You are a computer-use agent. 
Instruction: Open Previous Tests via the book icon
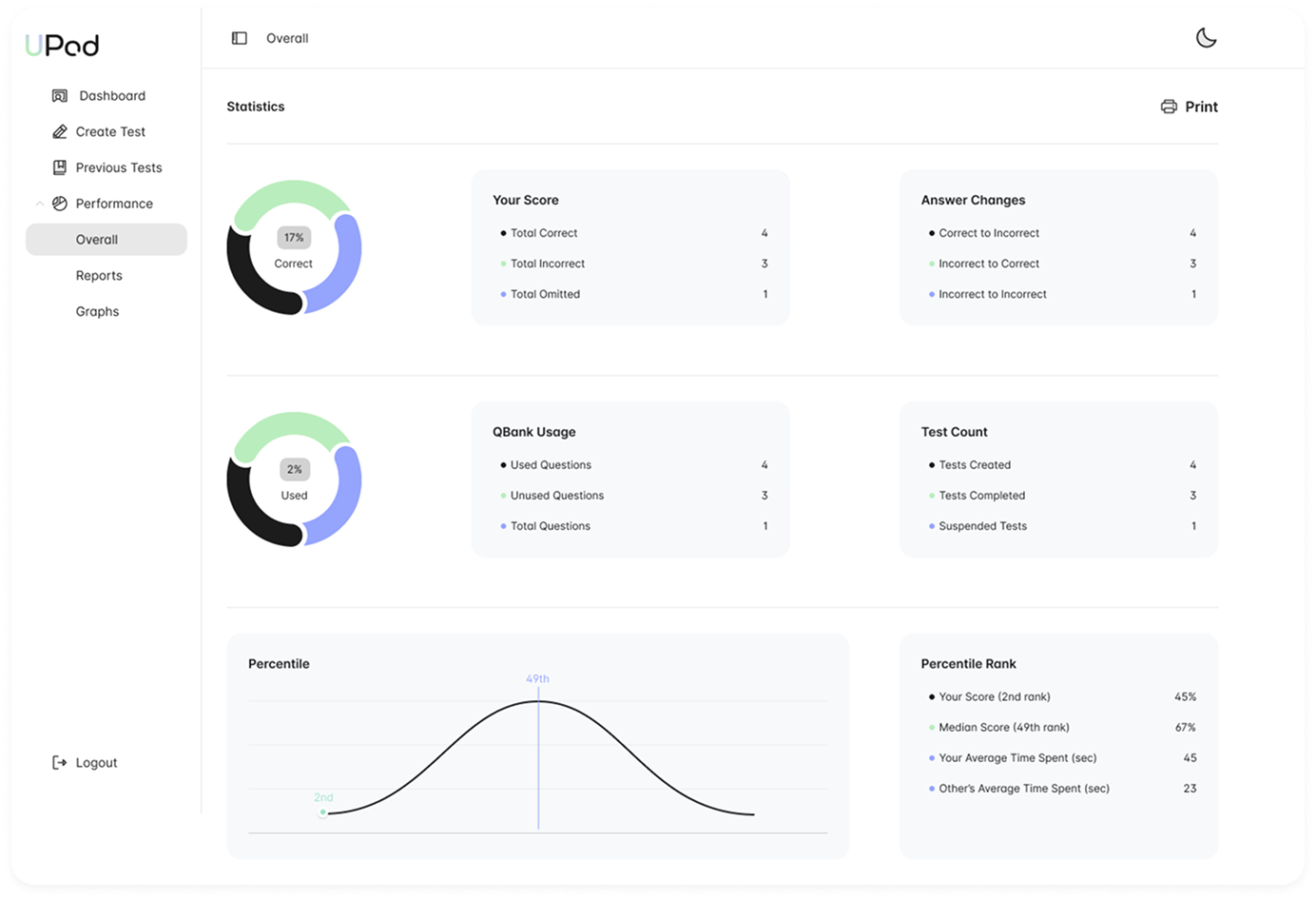tap(59, 167)
